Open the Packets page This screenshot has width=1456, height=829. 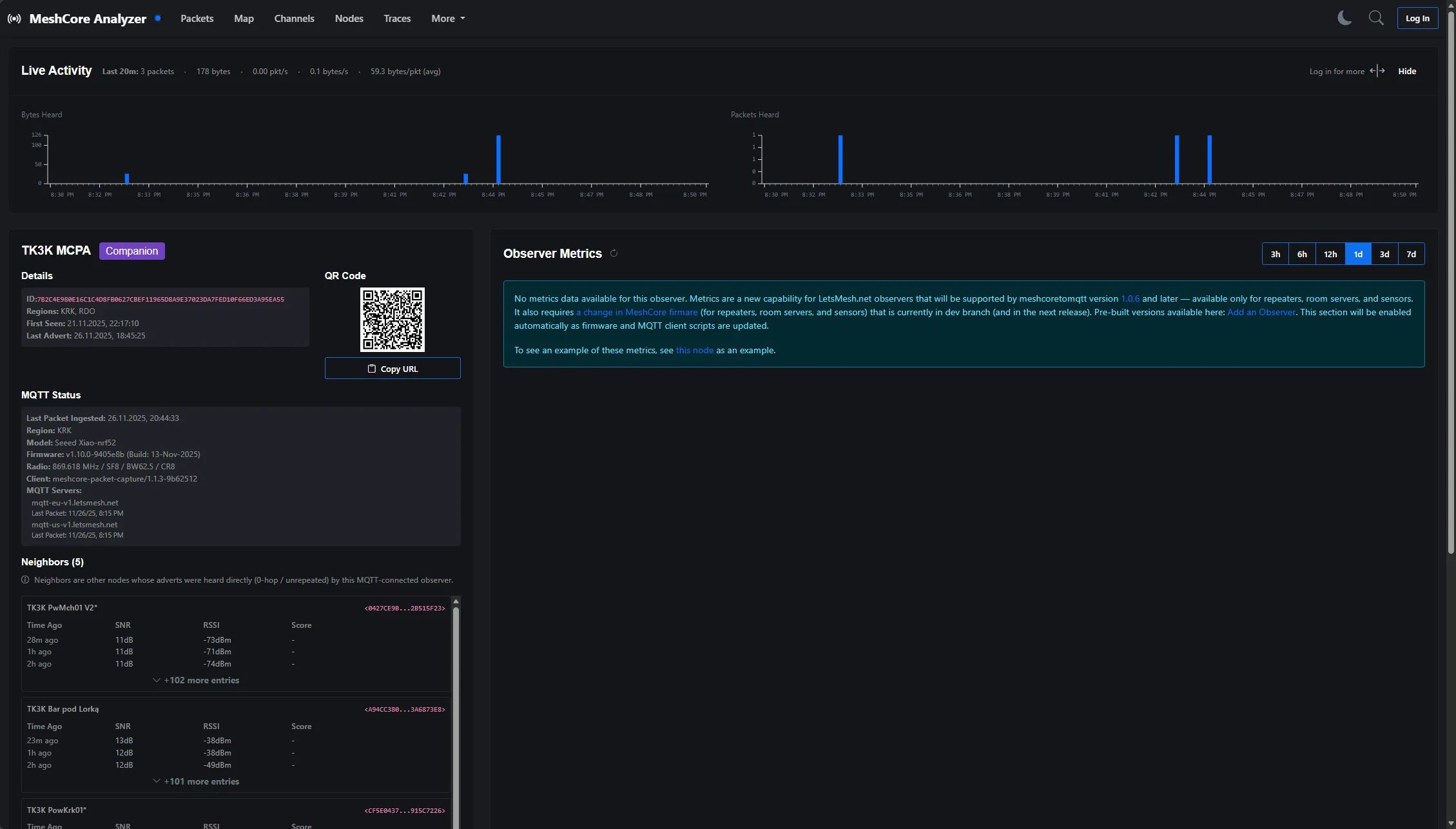[x=197, y=19]
